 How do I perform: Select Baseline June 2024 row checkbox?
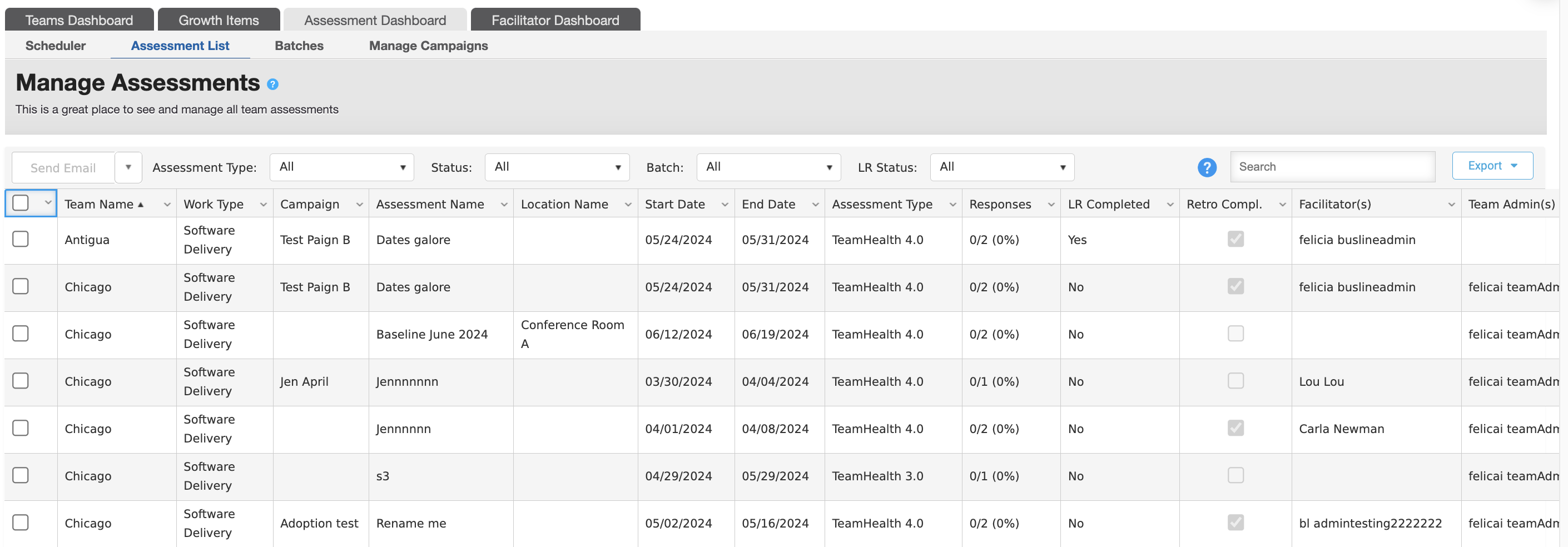pyautogui.click(x=21, y=334)
